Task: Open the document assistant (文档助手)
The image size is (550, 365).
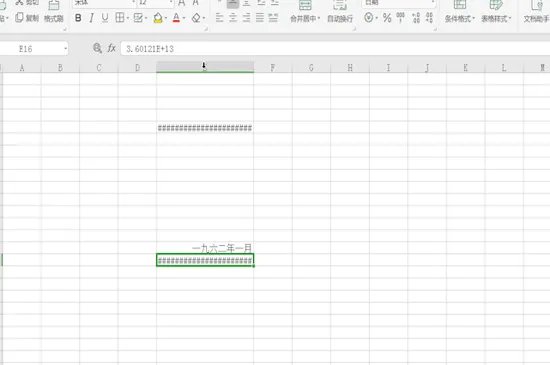Action: coord(537,12)
